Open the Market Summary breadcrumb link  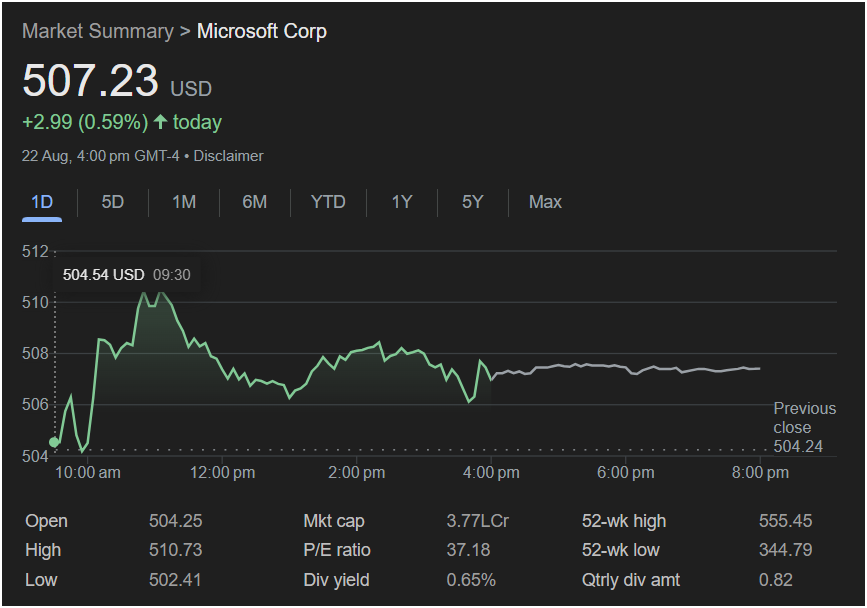[x=97, y=31]
